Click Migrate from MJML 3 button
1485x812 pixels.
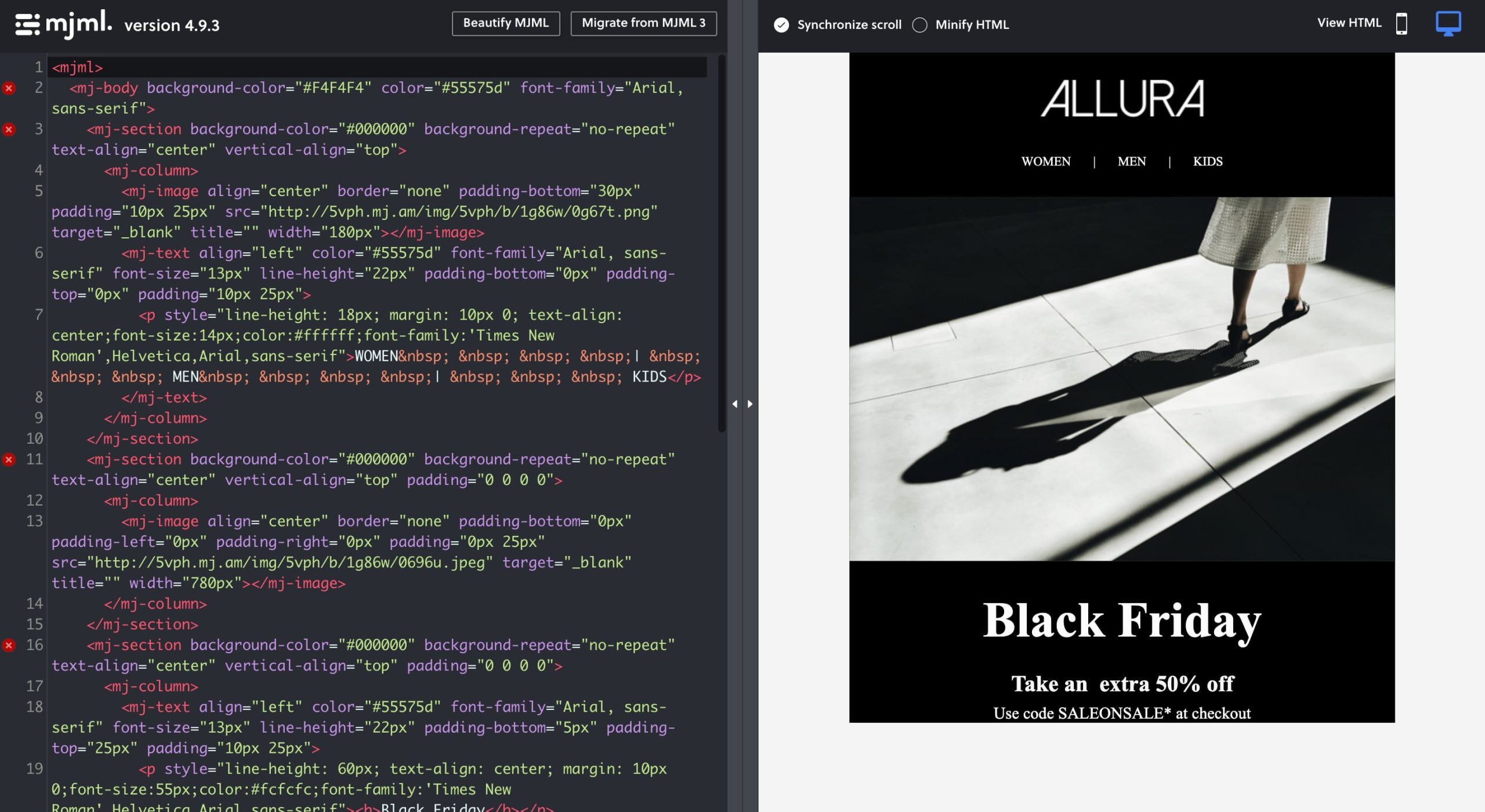point(643,23)
